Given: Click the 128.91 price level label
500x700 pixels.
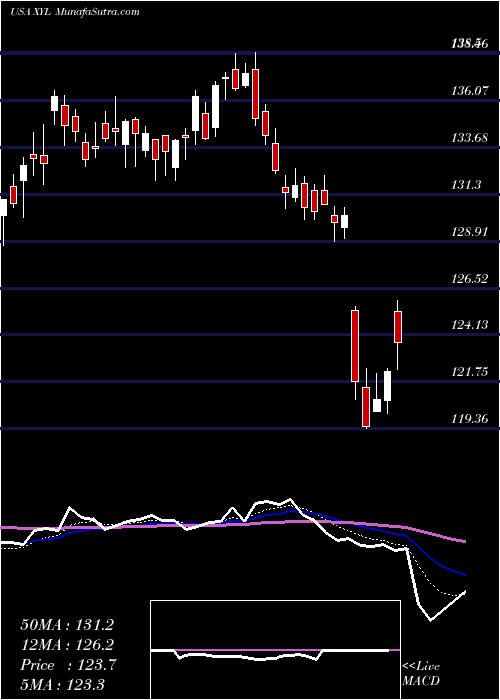Looking at the screenshot, I should pyautogui.click(x=469, y=231).
